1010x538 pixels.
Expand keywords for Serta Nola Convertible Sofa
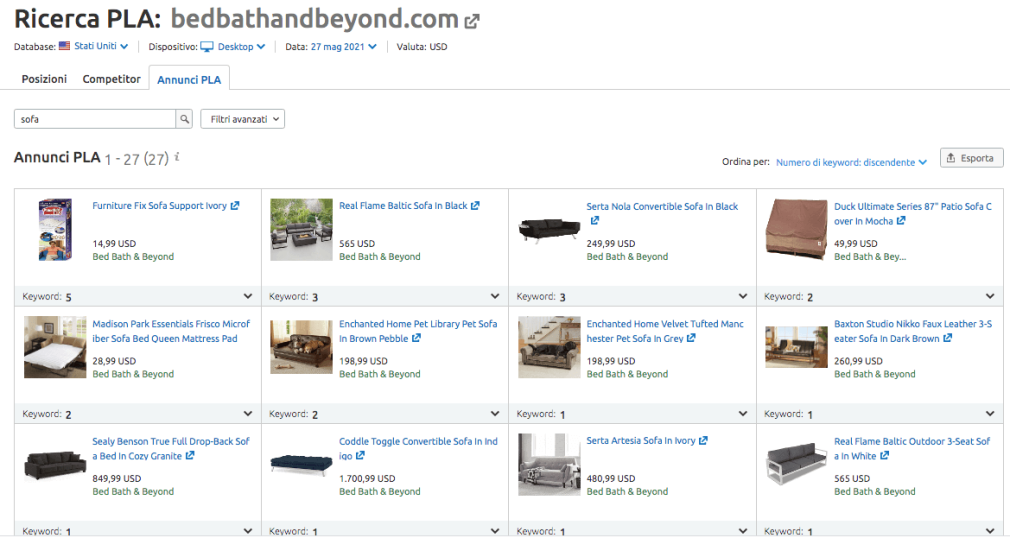click(x=742, y=297)
